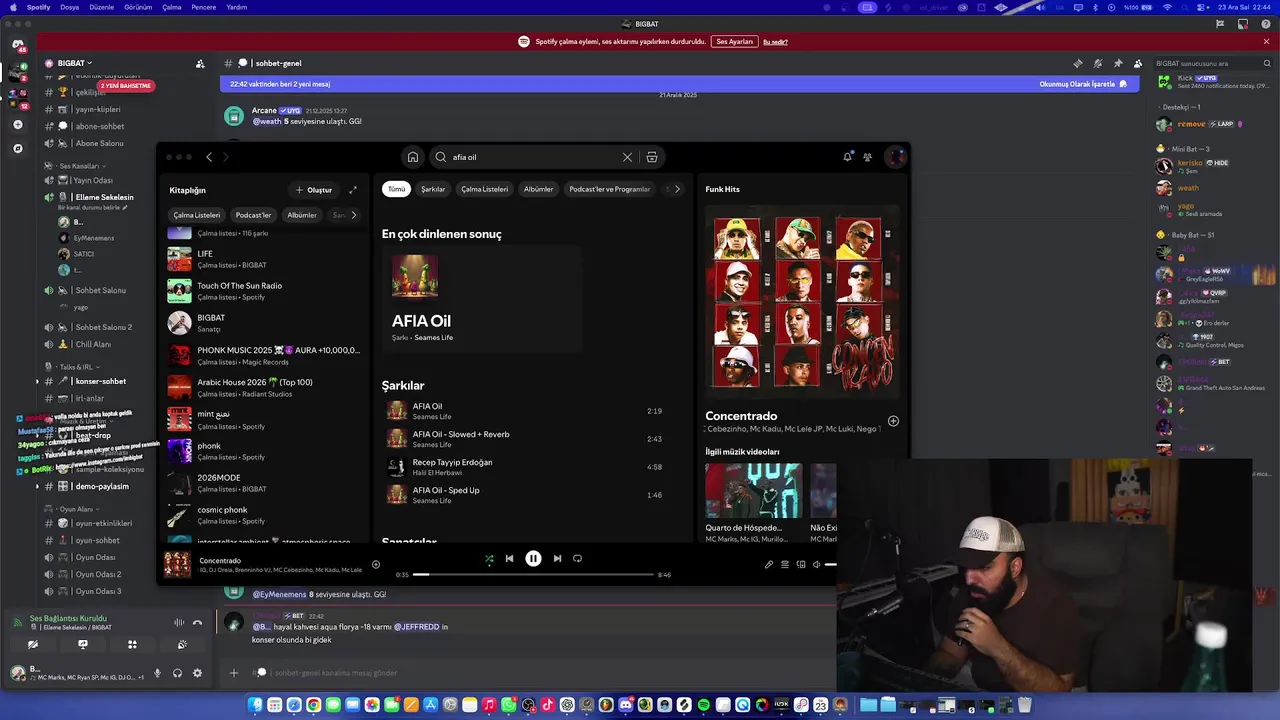Click Ses Ayarları button in banner
Screen dimensions: 1280x720
click(734, 42)
